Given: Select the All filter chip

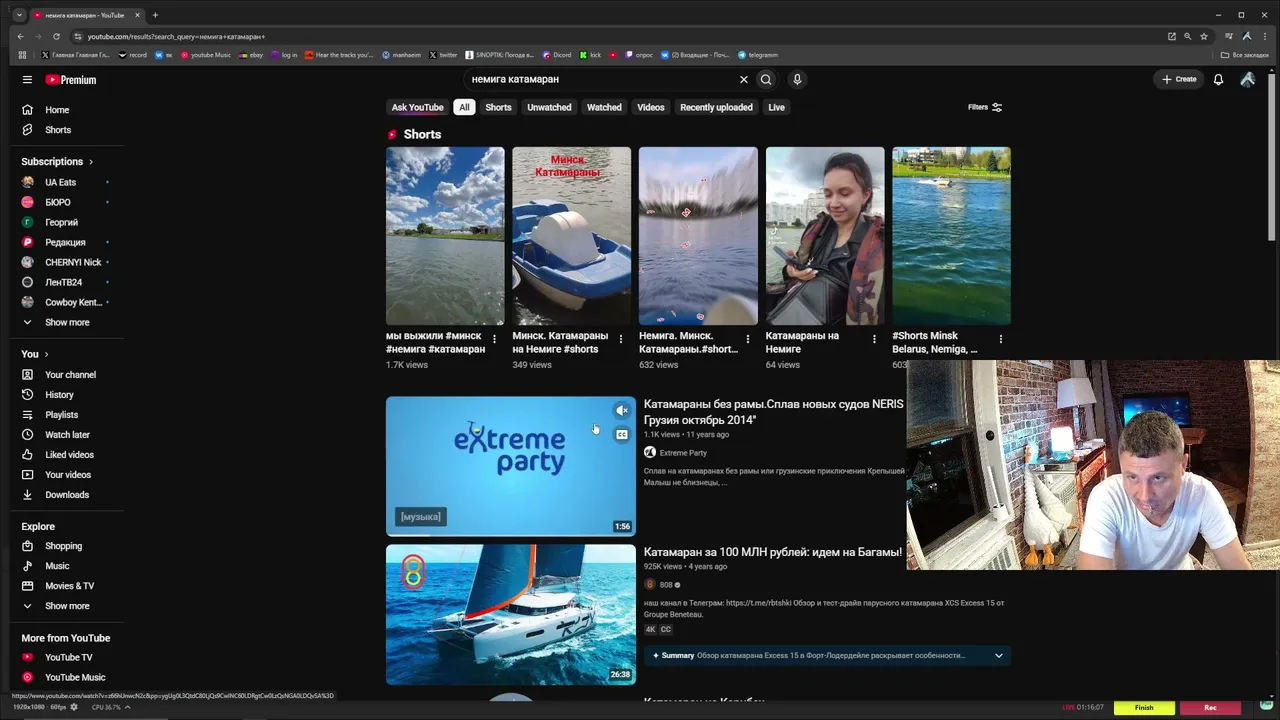Looking at the screenshot, I should (464, 107).
